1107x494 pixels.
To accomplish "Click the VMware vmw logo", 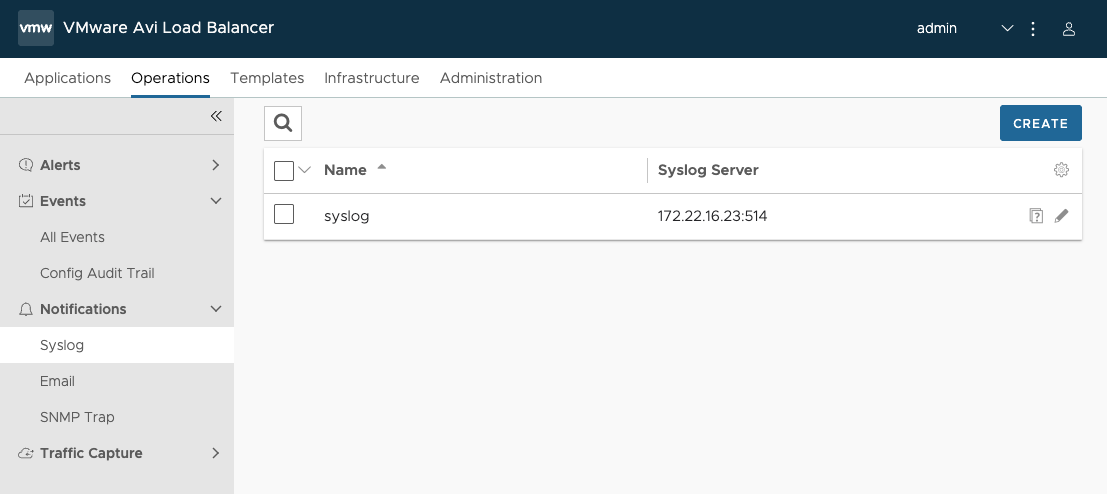I will click(x=36, y=28).
